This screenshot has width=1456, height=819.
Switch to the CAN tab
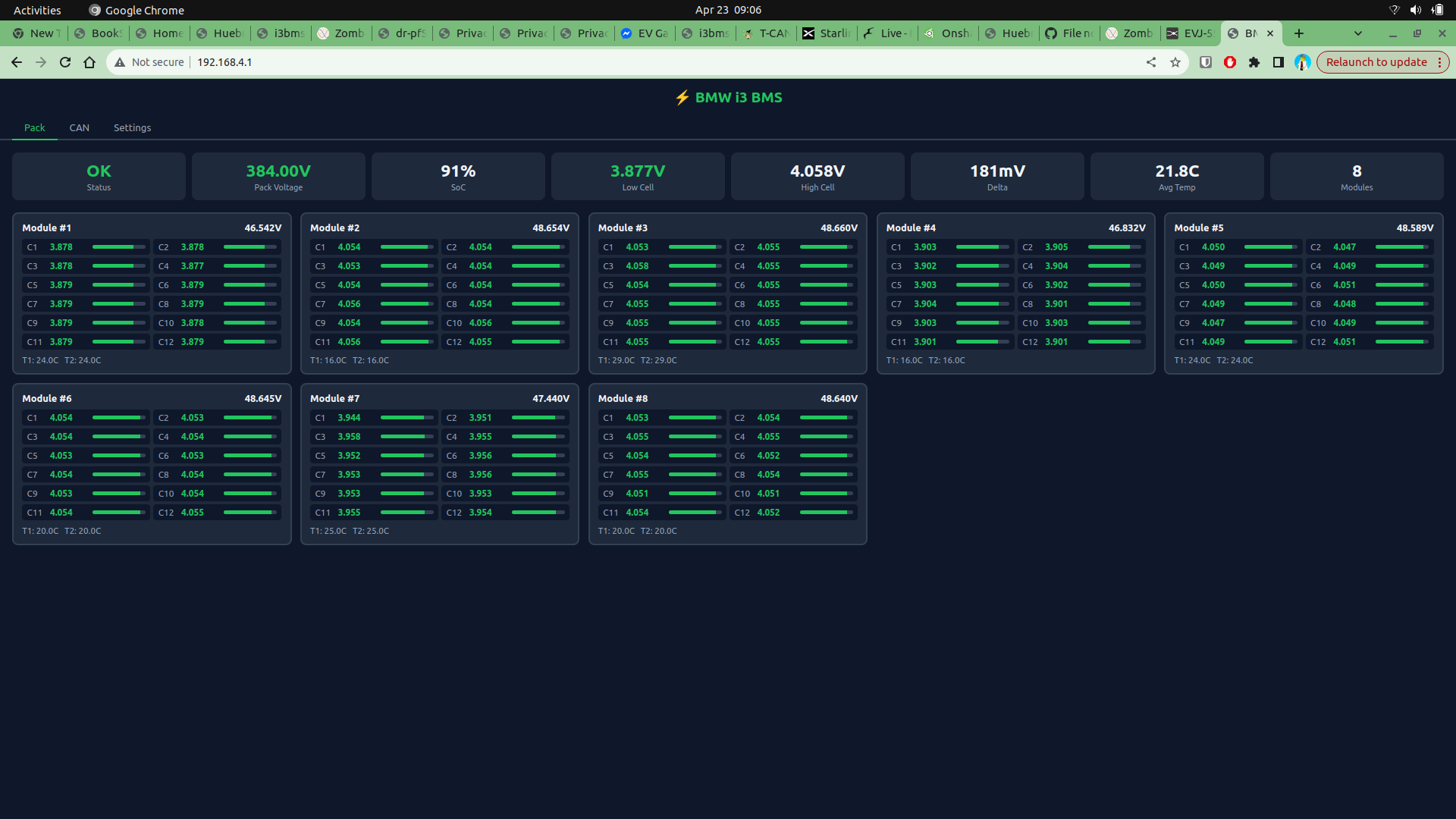click(79, 127)
